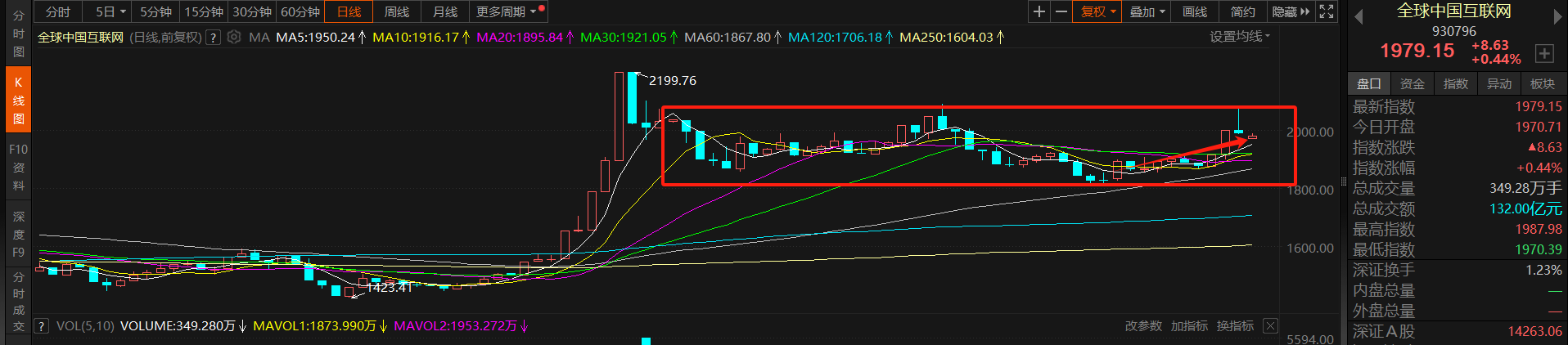Go to previous stock with left arrow
Screen dimensions: 1568x345
click(x=1358, y=16)
